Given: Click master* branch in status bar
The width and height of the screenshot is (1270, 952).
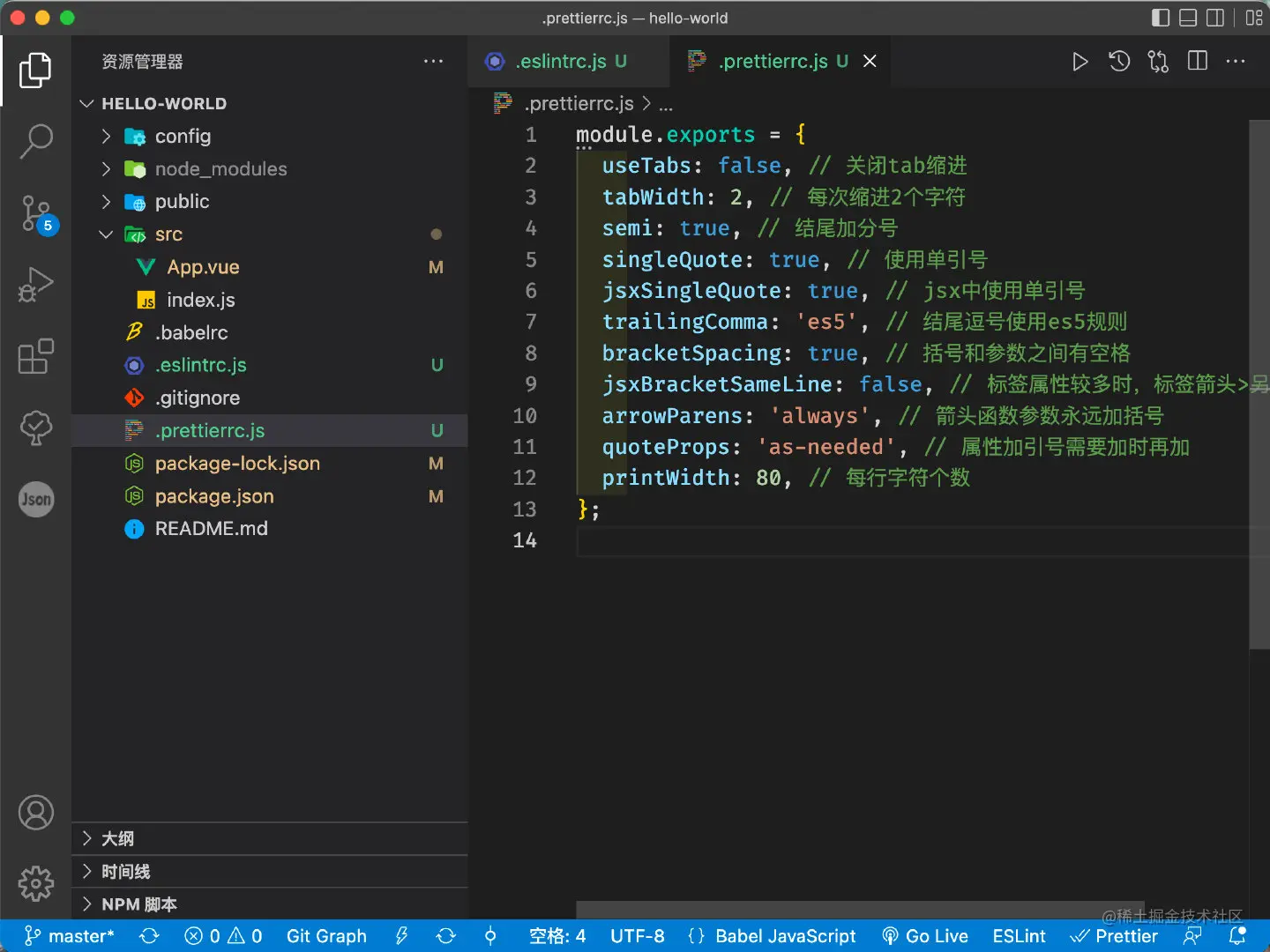Looking at the screenshot, I should pos(69,936).
